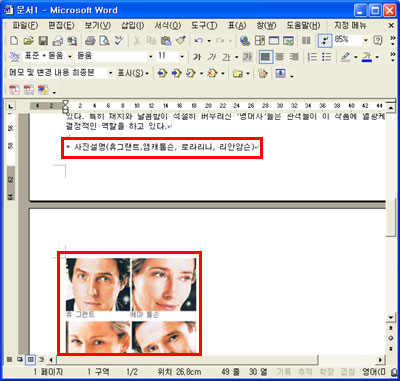Image resolution: width=400 pixels, height=381 pixels.
Task: Click the Print icon in toolbar
Action: tap(90, 41)
